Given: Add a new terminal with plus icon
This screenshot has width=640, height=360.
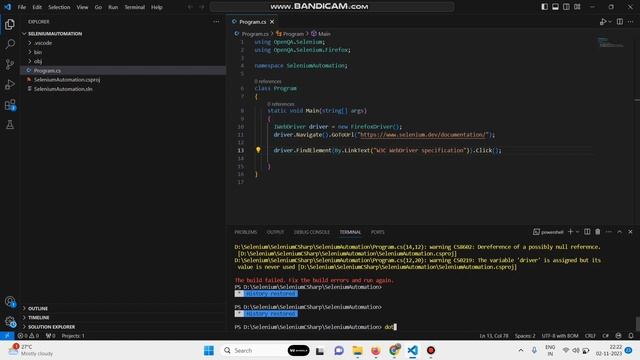Looking at the screenshot, I should click(x=570, y=232).
